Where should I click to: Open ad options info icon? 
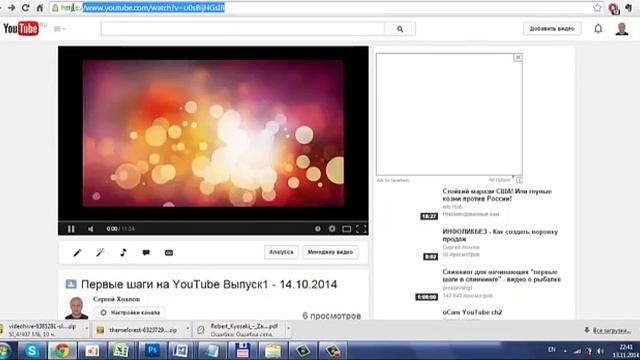519,180
